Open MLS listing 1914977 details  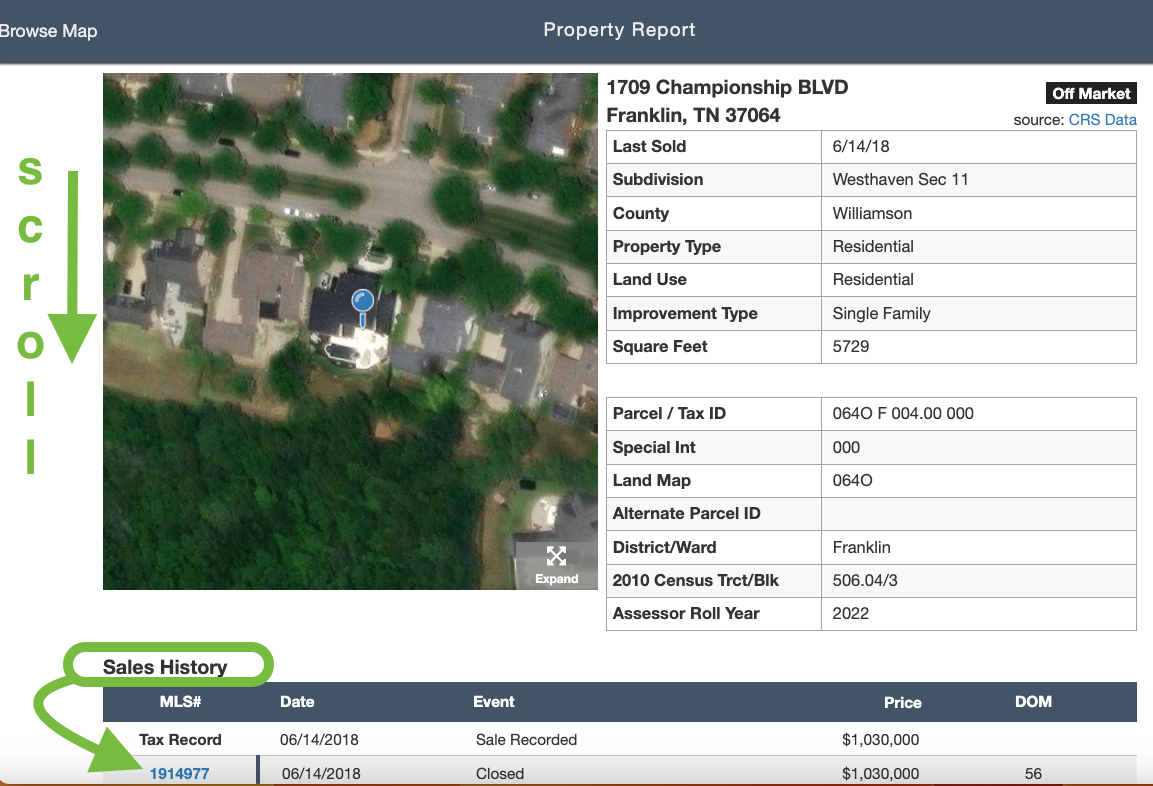180,773
